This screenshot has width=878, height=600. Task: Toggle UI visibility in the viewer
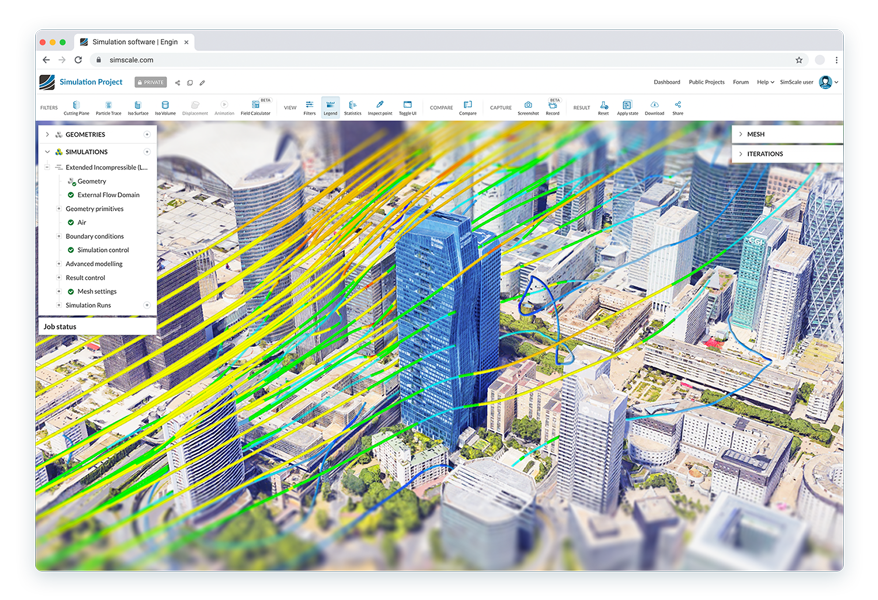407,108
